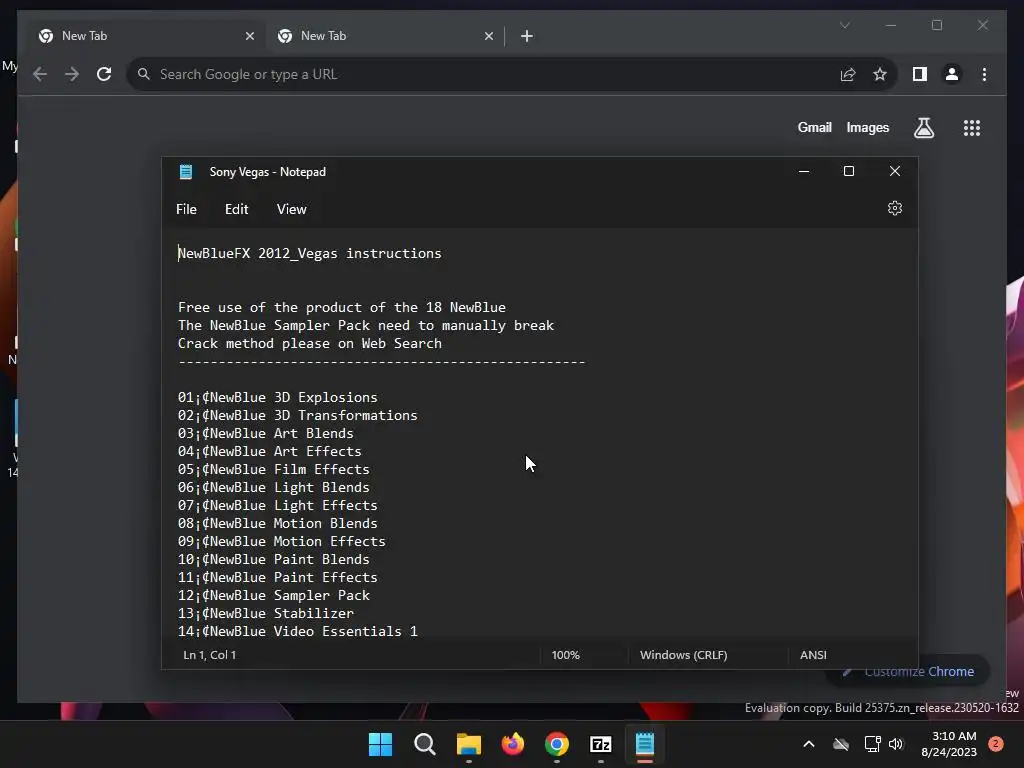This screenshot has height=768, width=1024.
Task: Maximize the Notepad window
Action: [x=849, y=171]
